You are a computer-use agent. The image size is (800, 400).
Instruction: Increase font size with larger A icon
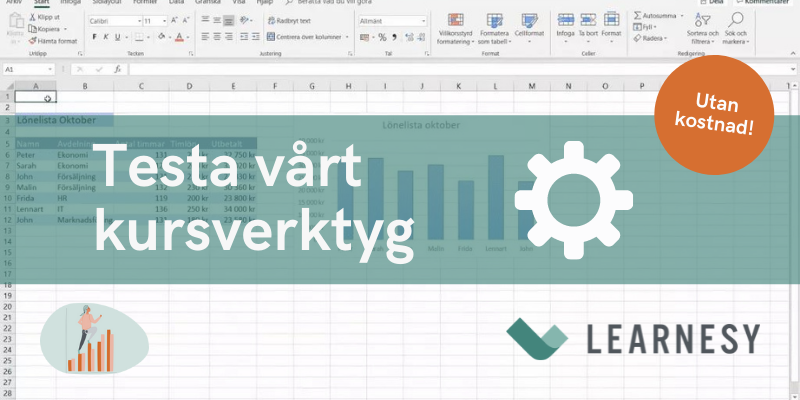(x=174, y=21)
